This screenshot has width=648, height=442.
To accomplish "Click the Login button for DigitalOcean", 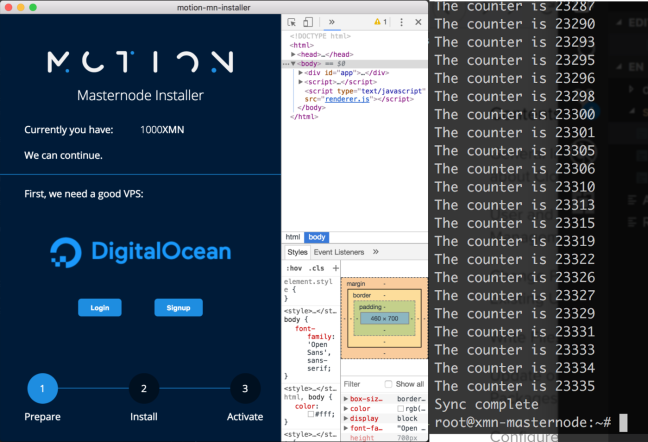I will coord(100,308).
